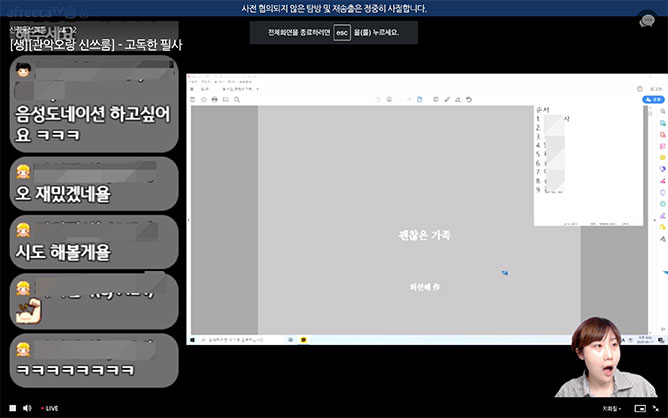Click the save icon in PDF toolbar

pyautogui.click(x=193, y=99)
